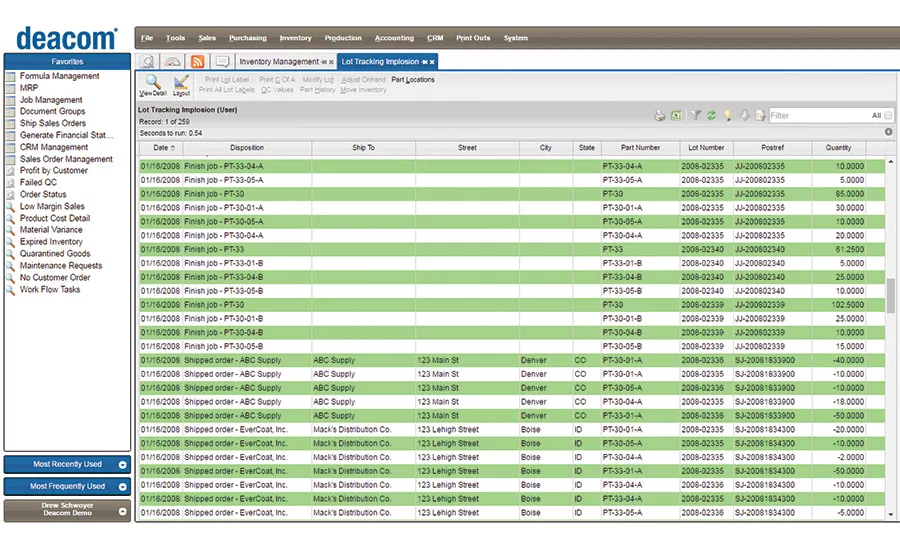The width and height of the screenshot is (900, 550).
Task: Open Ship Sales Orders favorite
Action: (53, 123)
